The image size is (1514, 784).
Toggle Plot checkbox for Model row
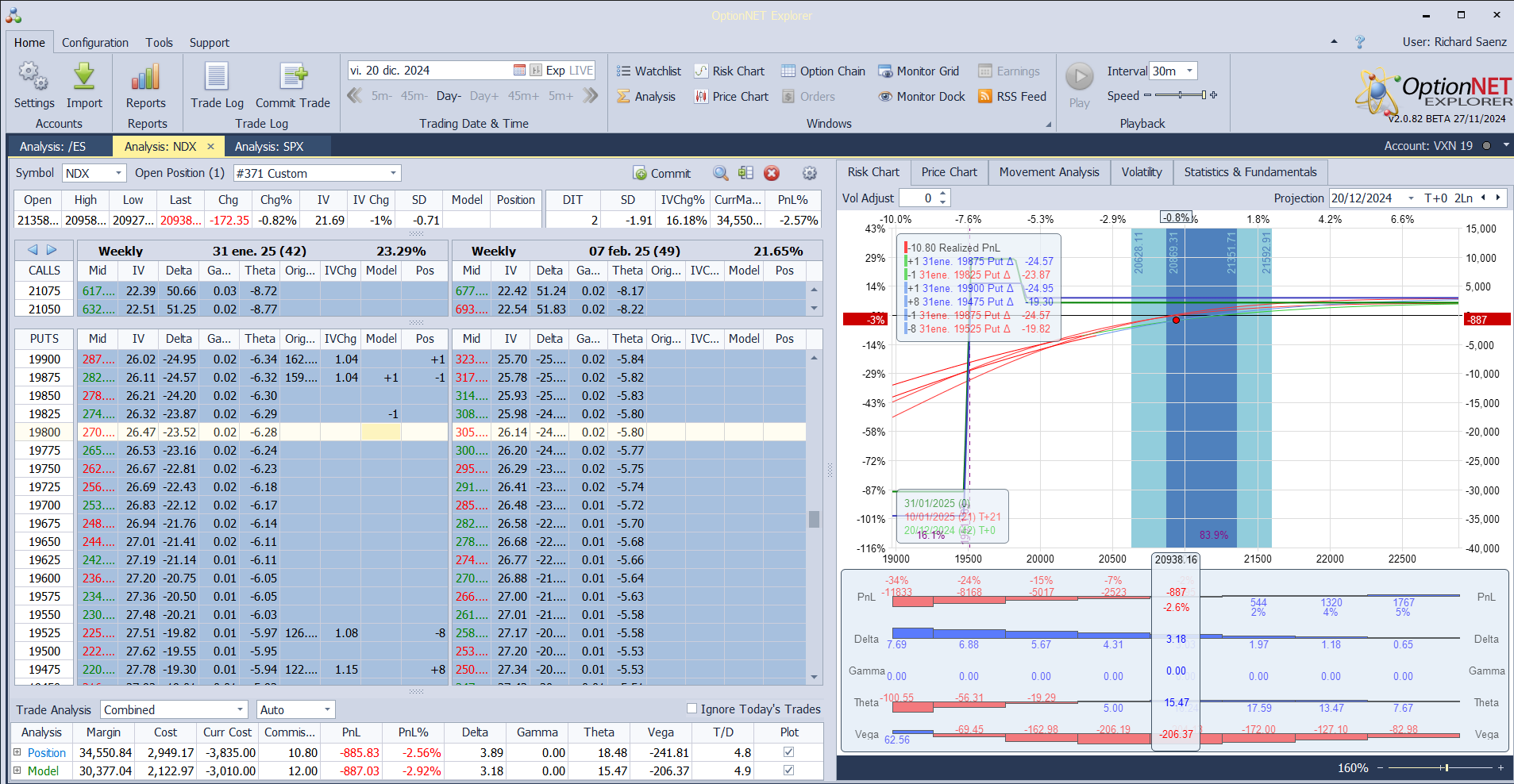tap(788, 770)
